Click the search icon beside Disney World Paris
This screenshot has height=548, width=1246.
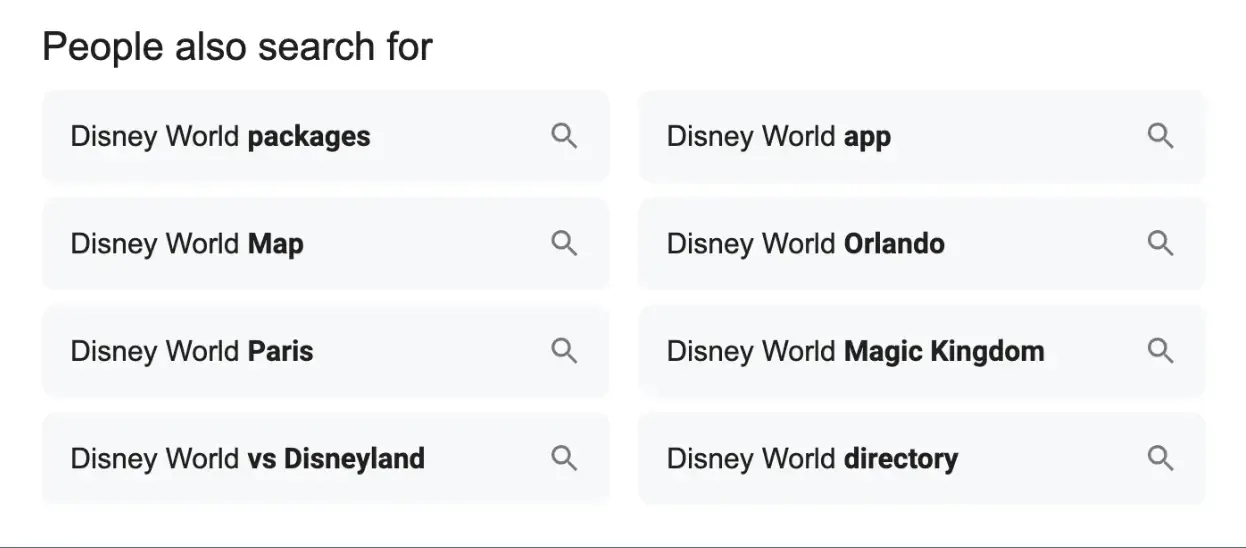tap(565, 351)
